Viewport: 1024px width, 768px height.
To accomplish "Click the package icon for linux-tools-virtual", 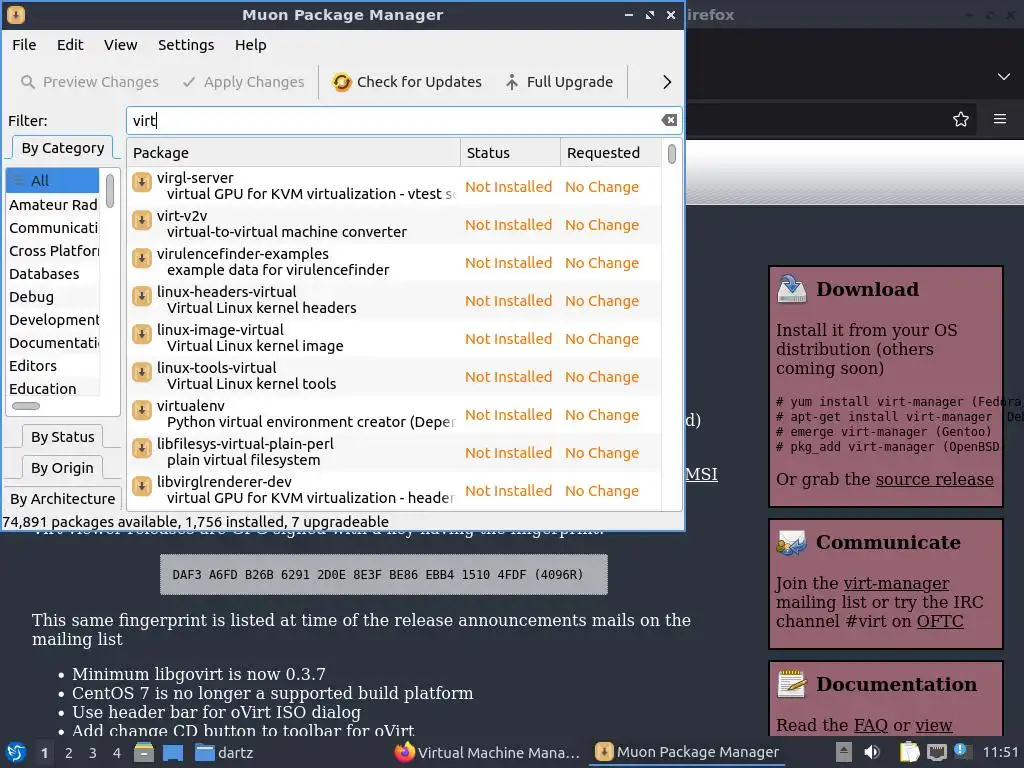I will tap(142, 372).
